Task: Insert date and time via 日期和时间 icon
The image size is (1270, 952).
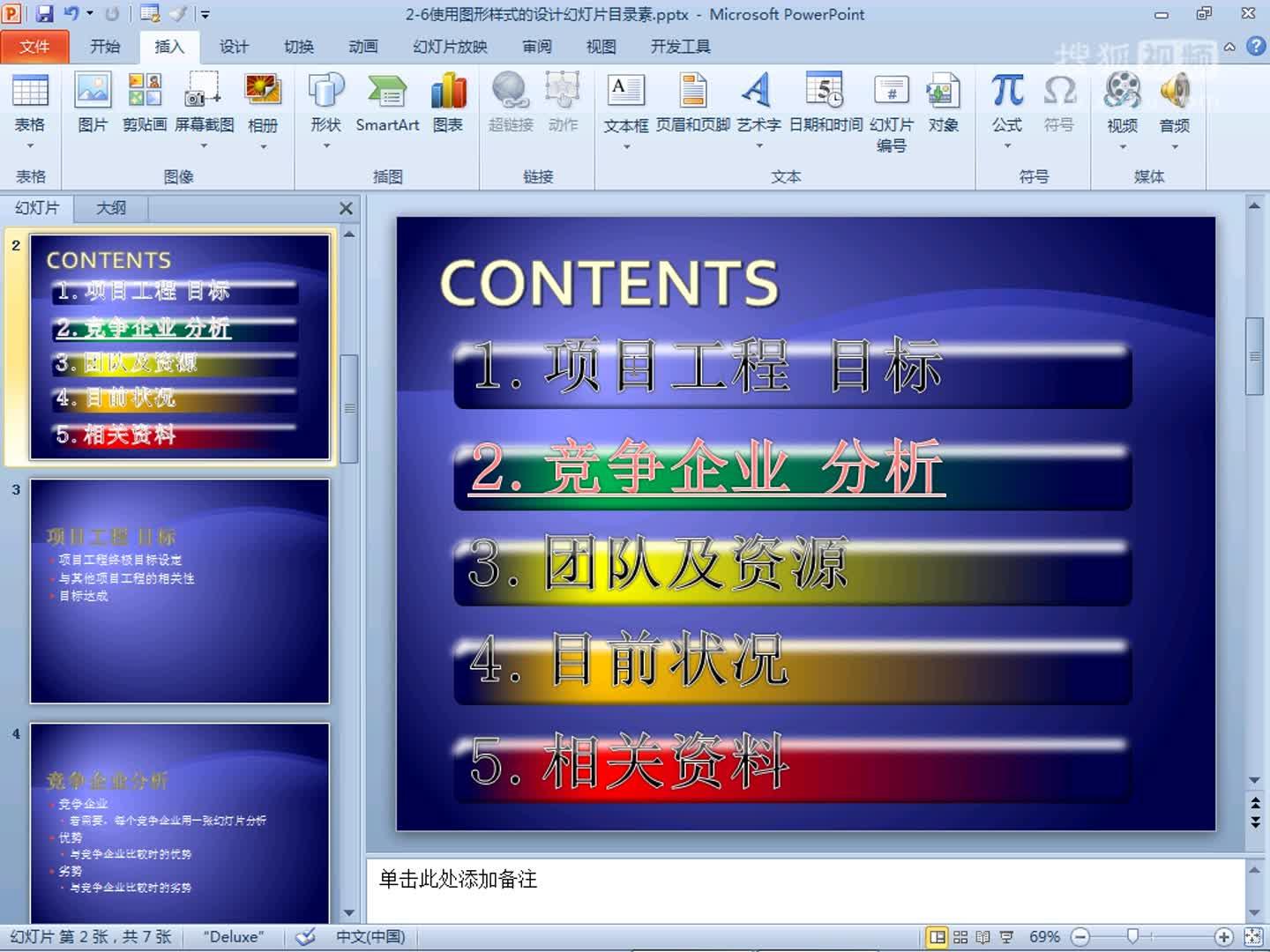Action: (x=824, y=101)
